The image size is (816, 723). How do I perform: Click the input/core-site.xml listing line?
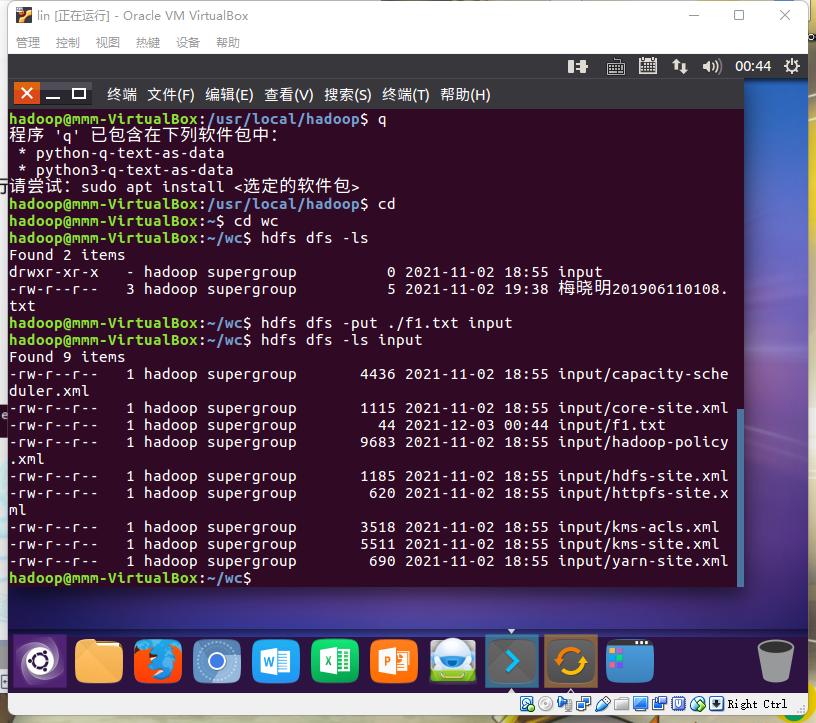tap(368, 408)
